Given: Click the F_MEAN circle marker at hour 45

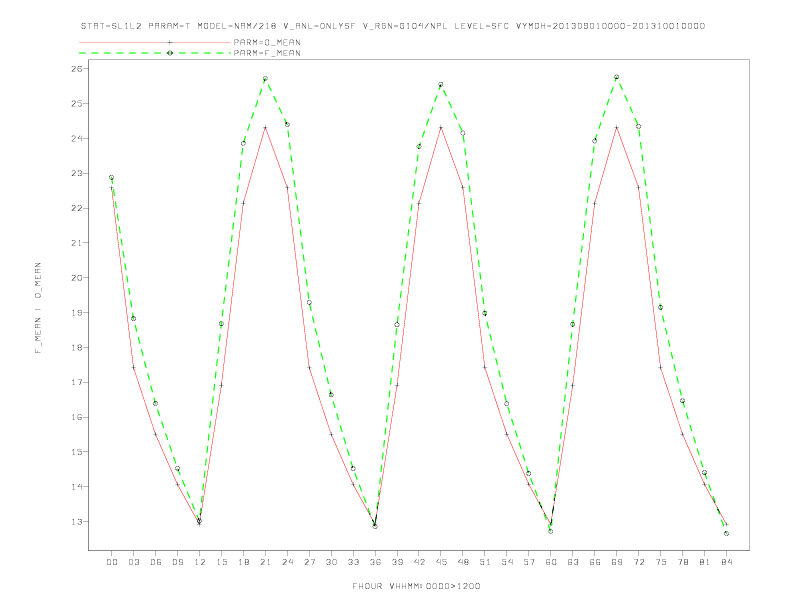Looking at the screenshot, I should click(x=441, y=84).
